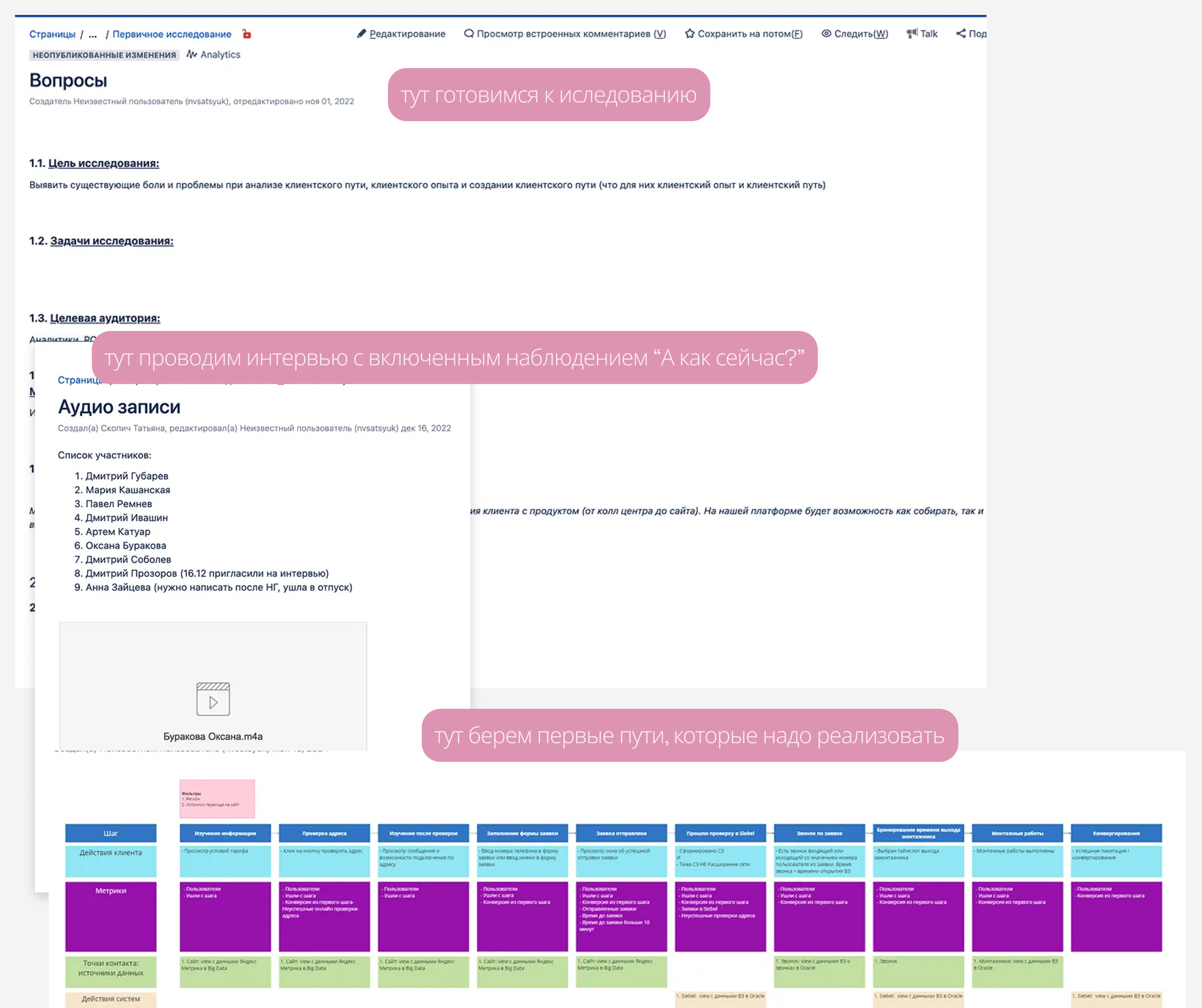Viewport: 1202px width, 1008px height.
Task: Click the Цель исследования heading link
Action: (x=104, y=164)
